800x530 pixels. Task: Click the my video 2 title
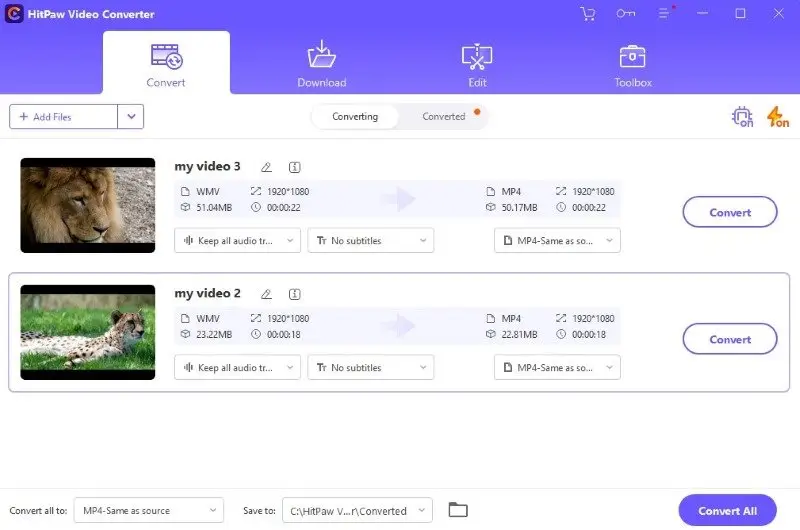click(207, 293)
